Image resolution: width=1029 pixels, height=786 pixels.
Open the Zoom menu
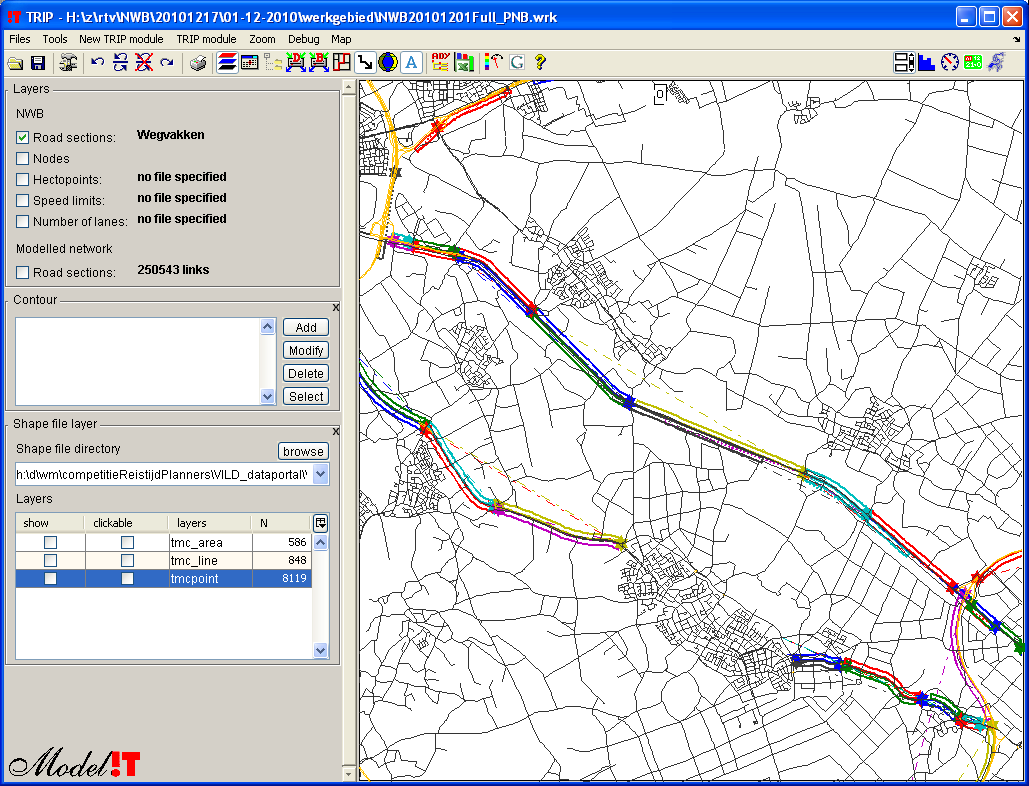click(x=262, y=39)
